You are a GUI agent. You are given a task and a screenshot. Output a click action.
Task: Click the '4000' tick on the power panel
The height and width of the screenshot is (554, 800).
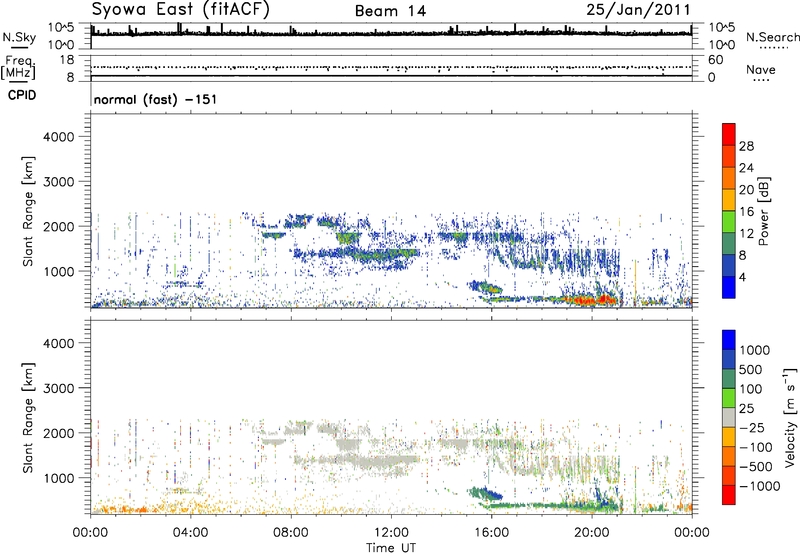[59, 137]
